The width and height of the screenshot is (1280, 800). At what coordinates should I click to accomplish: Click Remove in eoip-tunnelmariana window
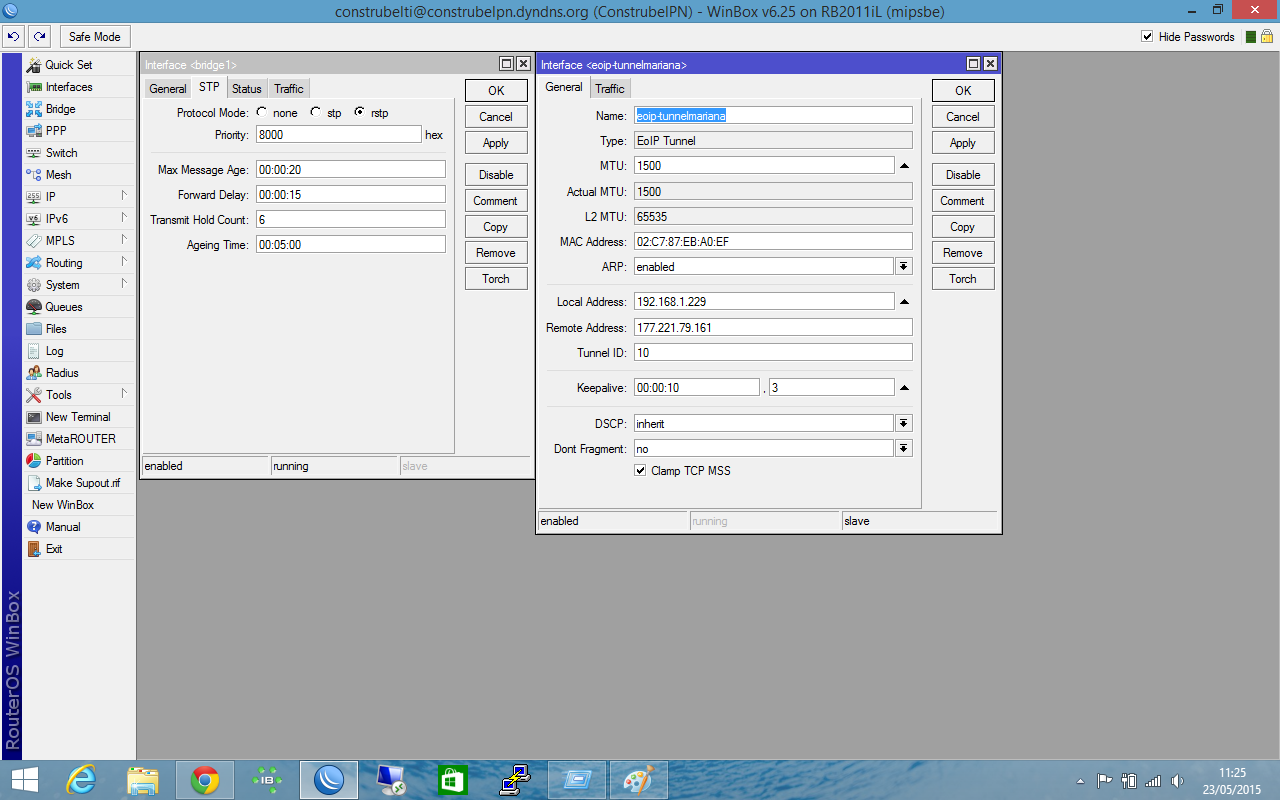(963, 253)
